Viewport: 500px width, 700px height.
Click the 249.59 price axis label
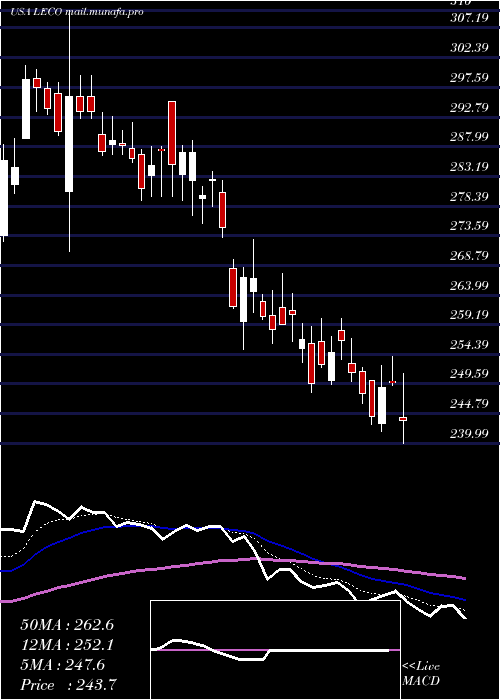coord(469,374)
